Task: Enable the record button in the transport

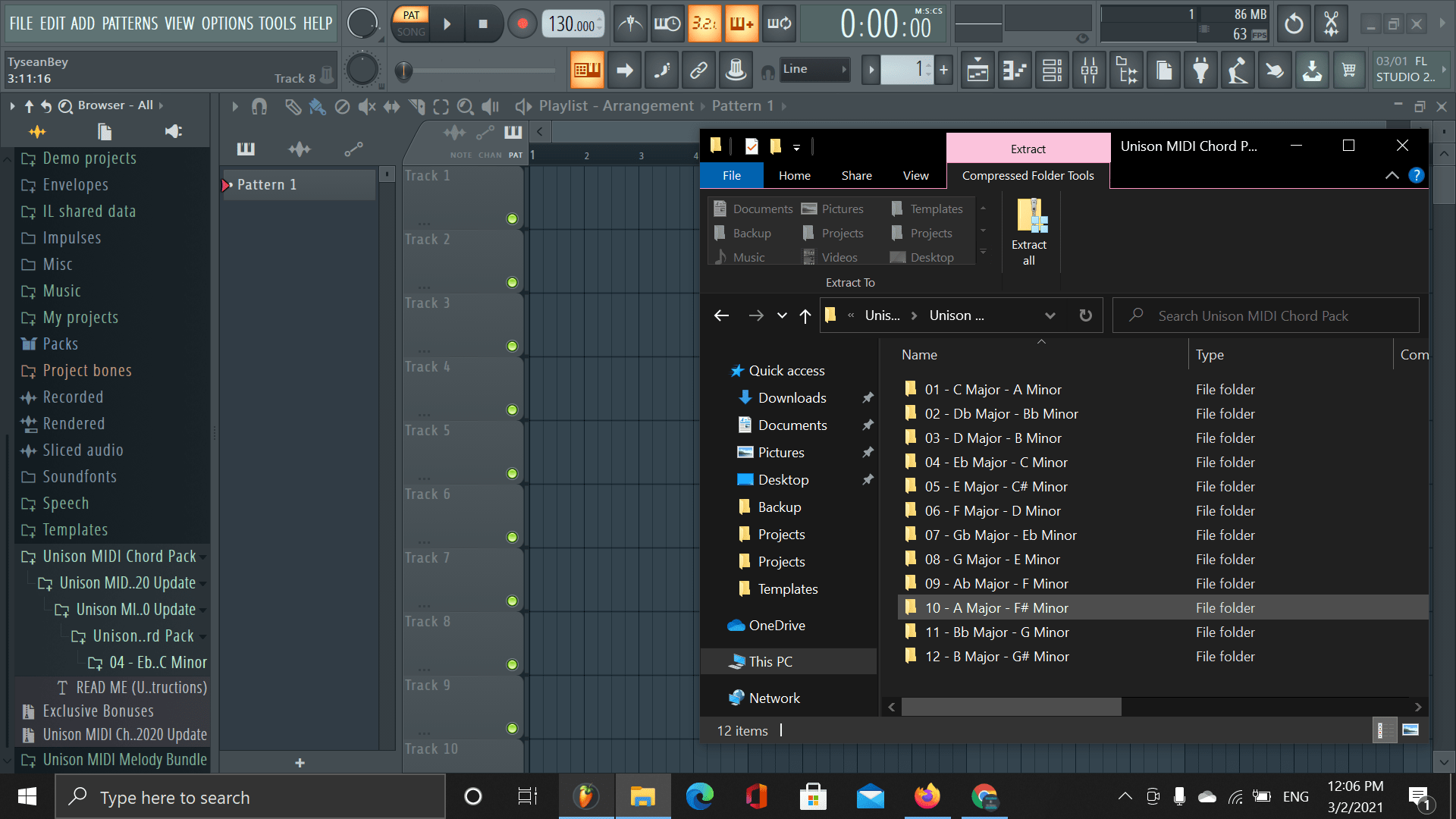Action: coord(522,24)
